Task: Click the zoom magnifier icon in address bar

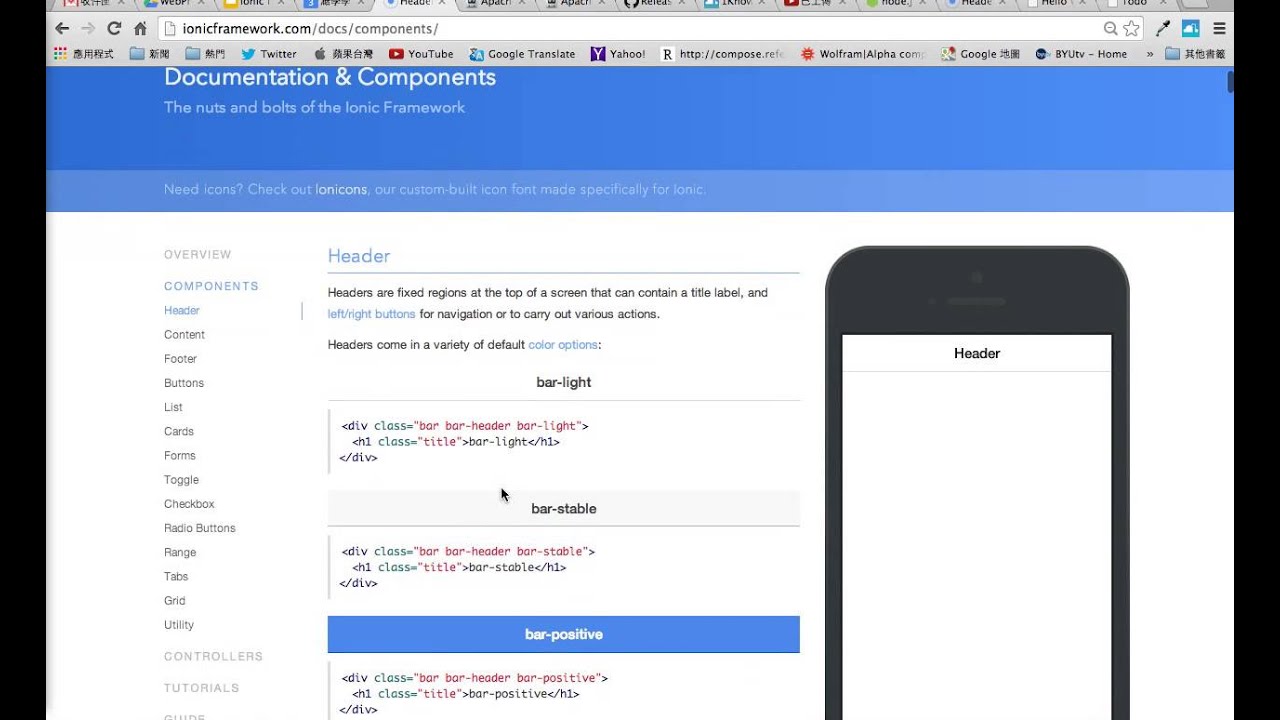Action: point(1110,29)
